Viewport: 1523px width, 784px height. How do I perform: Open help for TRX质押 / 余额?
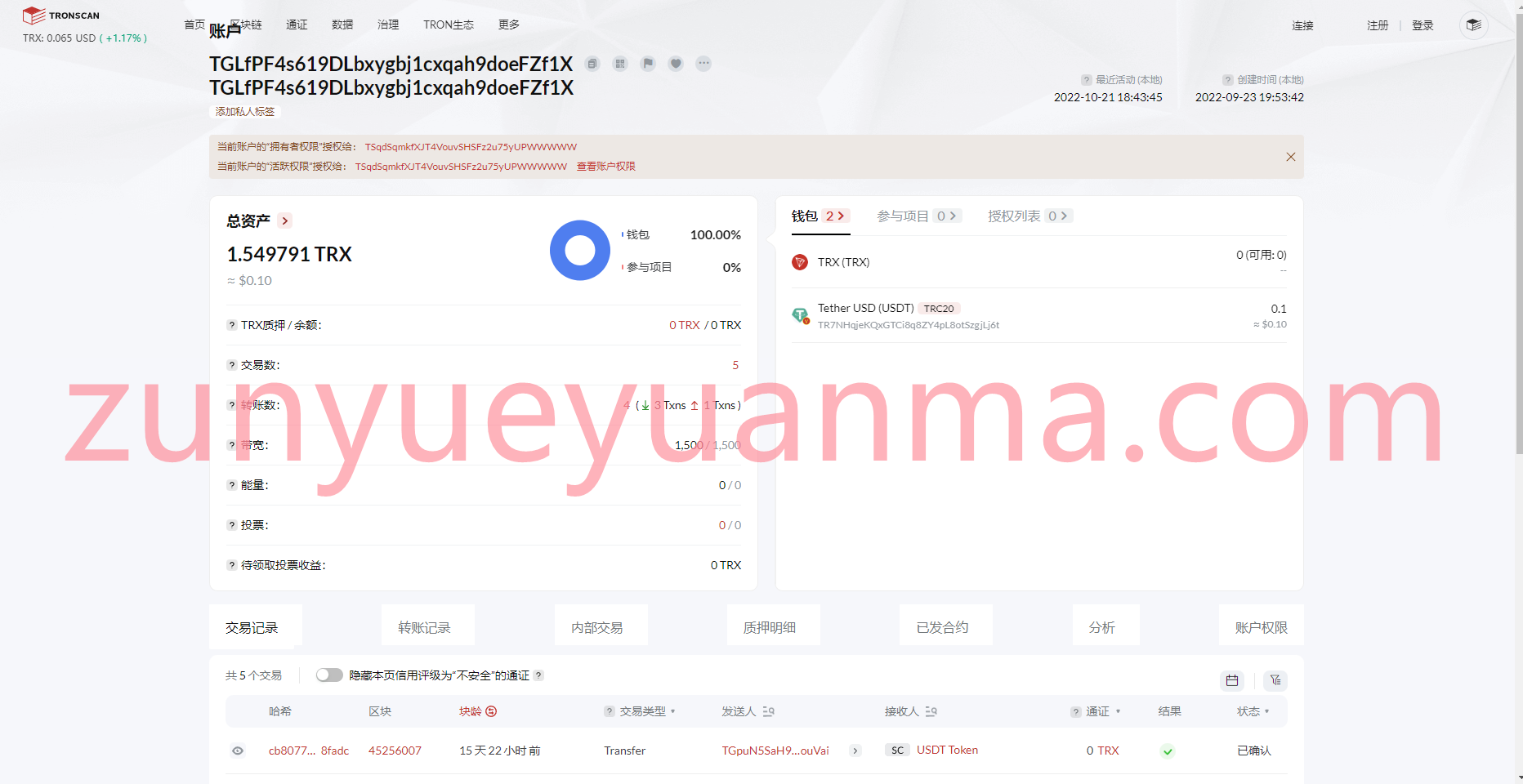click(232, 325)
